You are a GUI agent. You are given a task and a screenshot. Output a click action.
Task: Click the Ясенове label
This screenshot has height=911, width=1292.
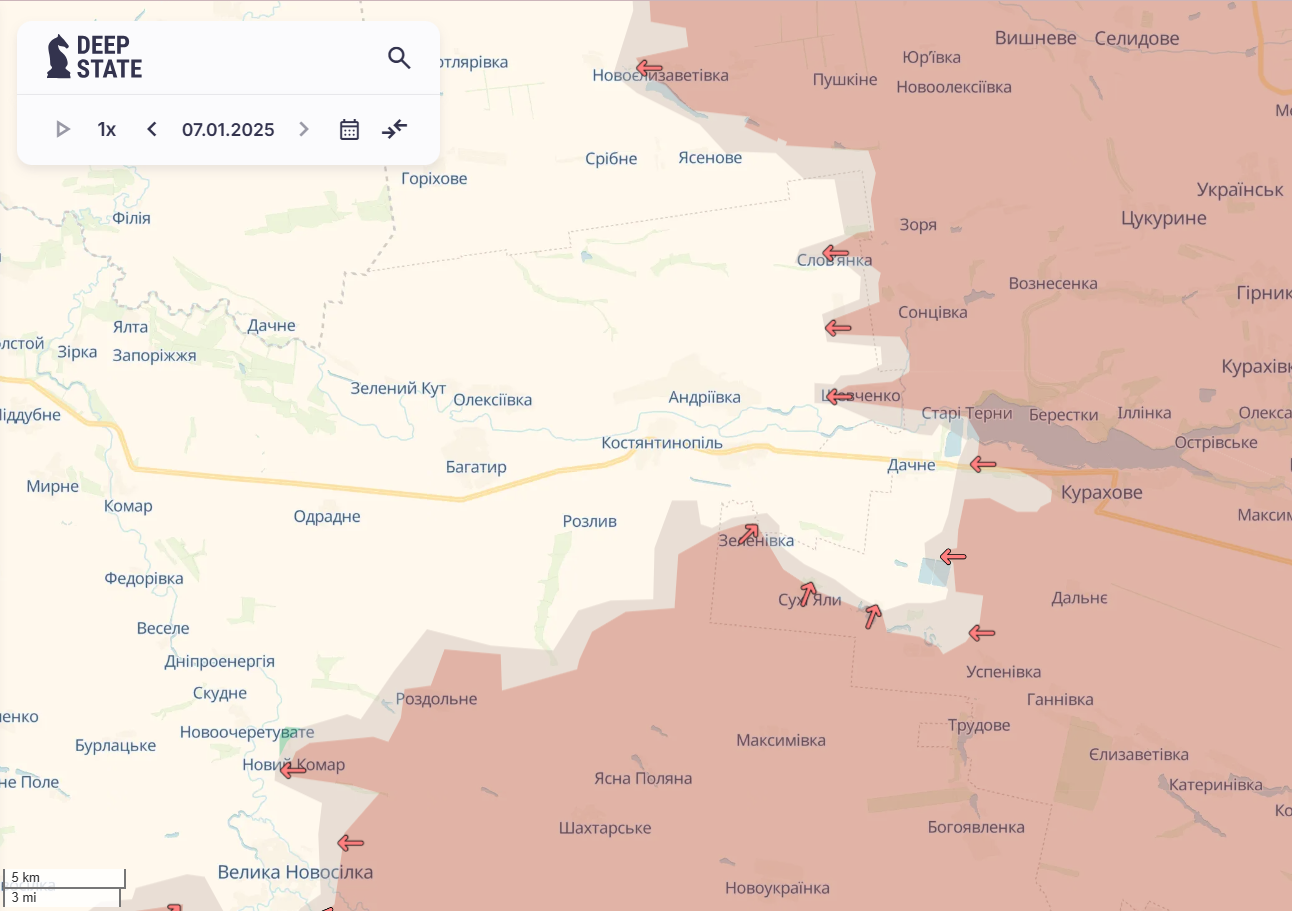pos(710,158)
